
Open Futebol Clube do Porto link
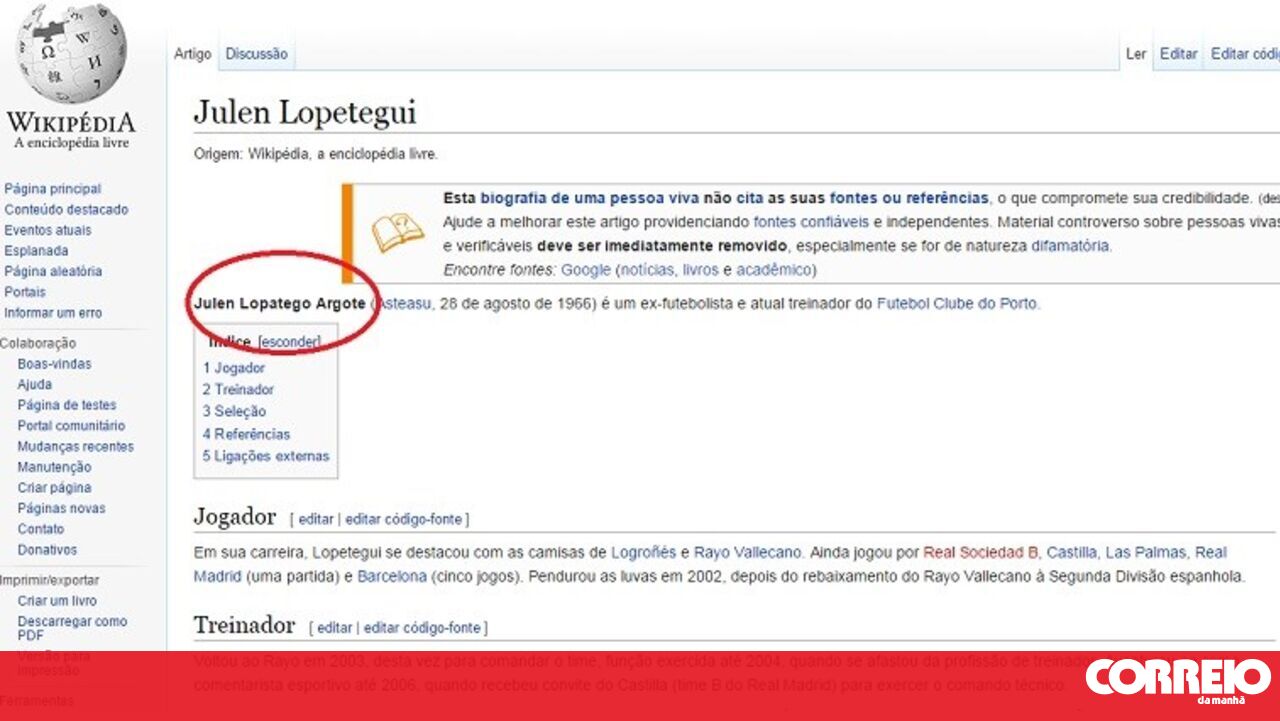[957, 304]
